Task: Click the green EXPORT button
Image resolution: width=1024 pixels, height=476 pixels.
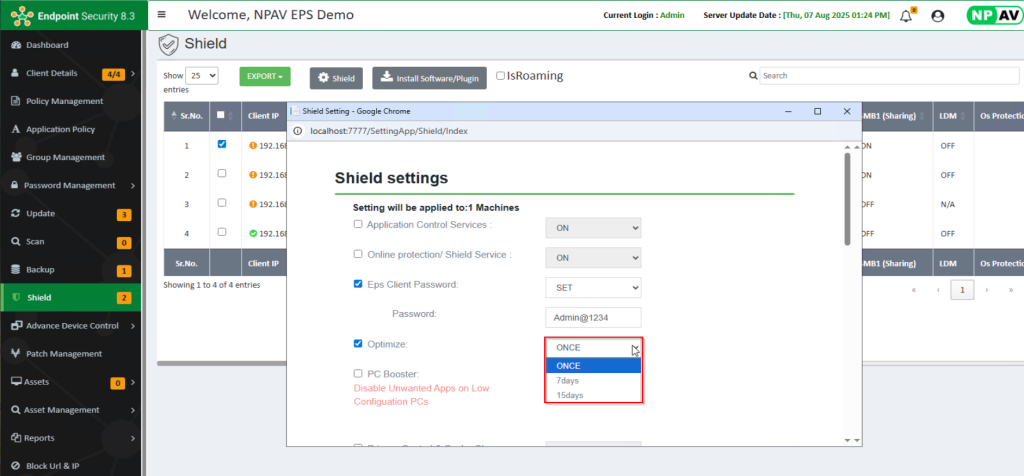Action: click(264, 77)
